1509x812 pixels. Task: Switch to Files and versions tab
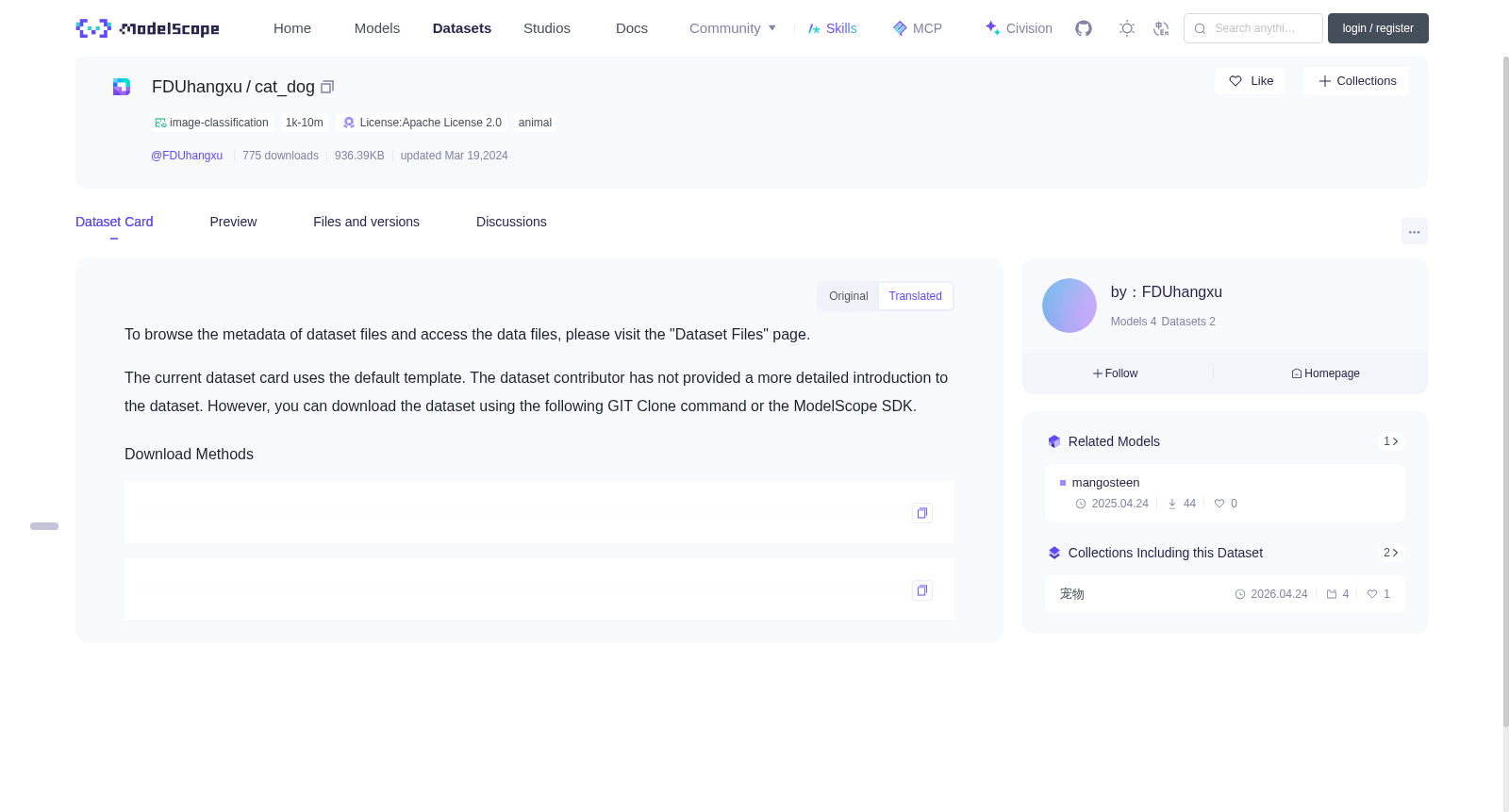[x=366, y=222]
